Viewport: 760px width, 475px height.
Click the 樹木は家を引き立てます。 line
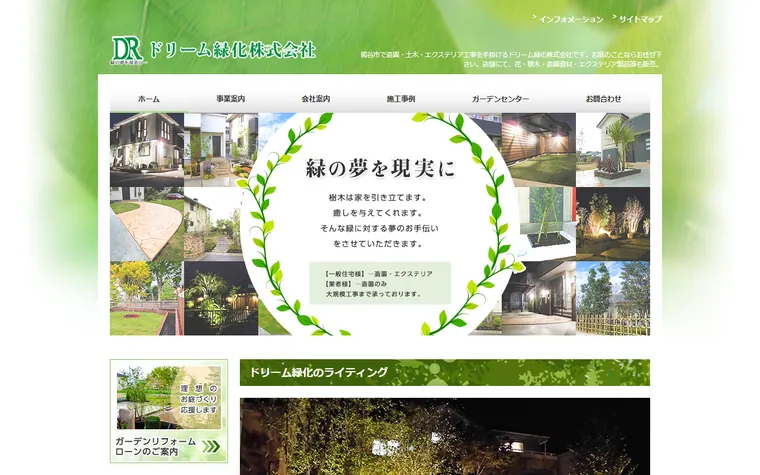pyautogui.click(x=378, y=198)
